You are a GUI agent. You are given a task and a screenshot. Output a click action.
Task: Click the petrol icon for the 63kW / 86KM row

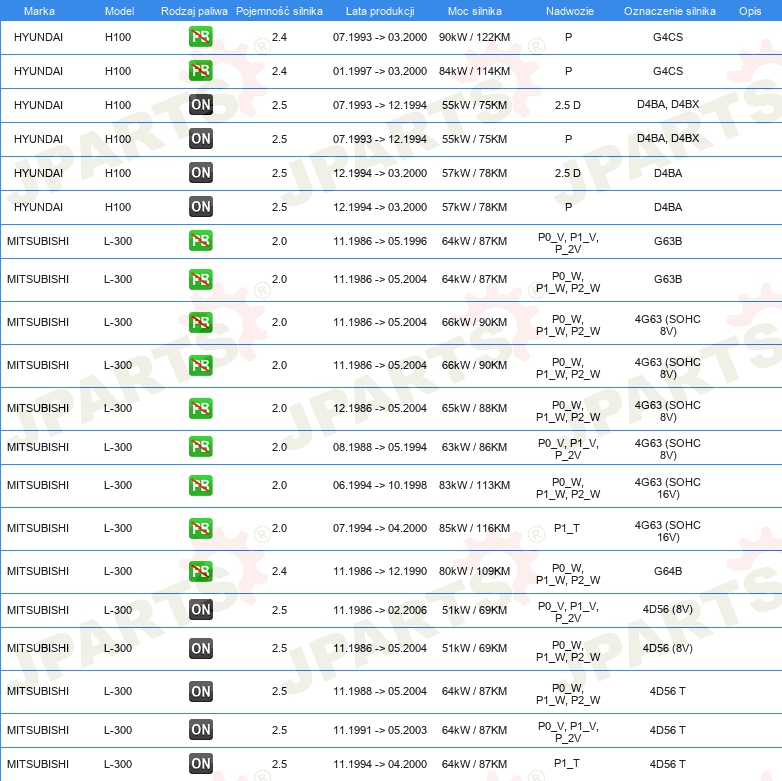coord(200,446)
